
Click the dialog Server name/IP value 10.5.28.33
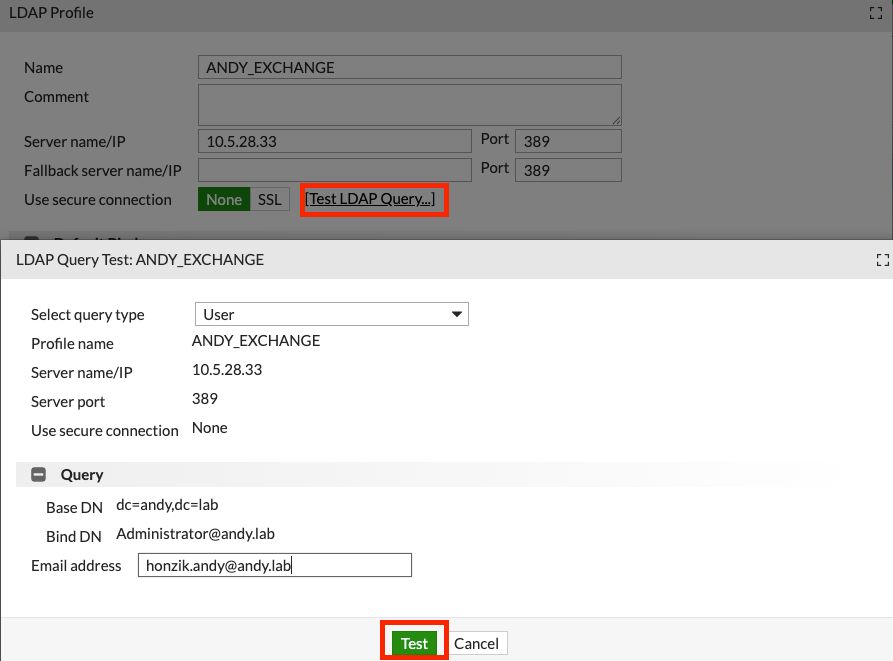227,369
